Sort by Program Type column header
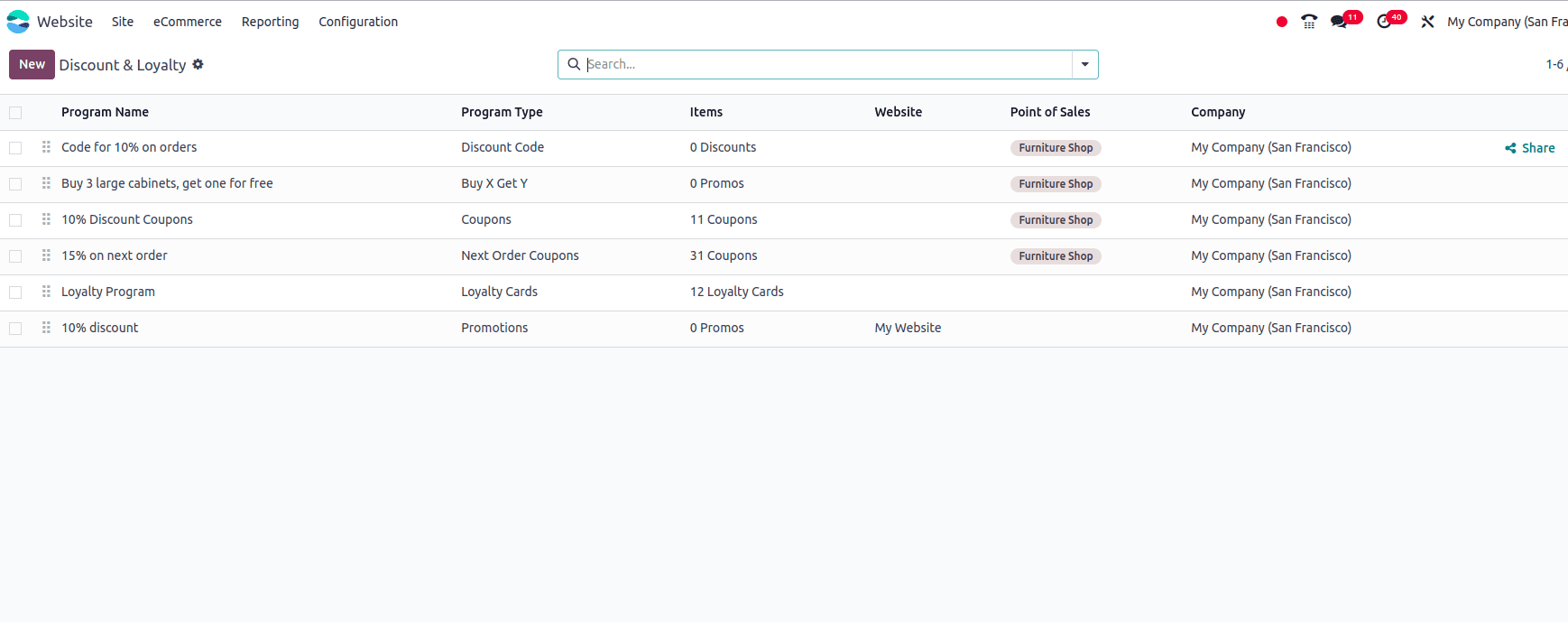Screen dimensions: 1568x622 click(x=502, y=112)
